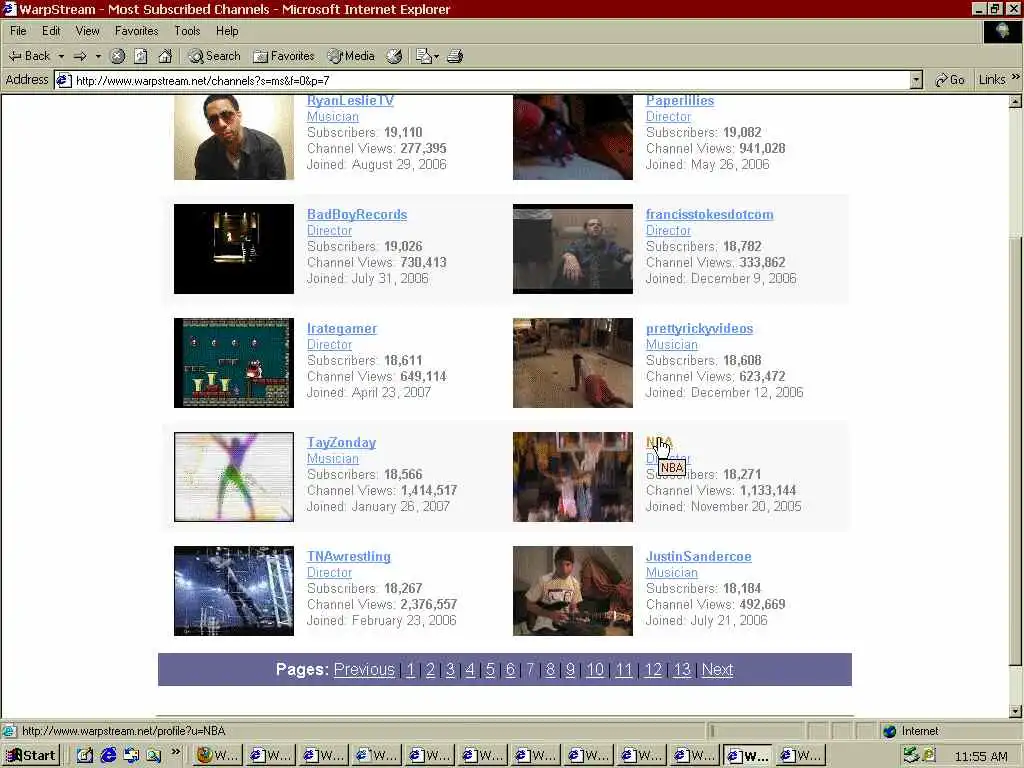
Task: Click the Print icon
Action: (x=455, y=56)
